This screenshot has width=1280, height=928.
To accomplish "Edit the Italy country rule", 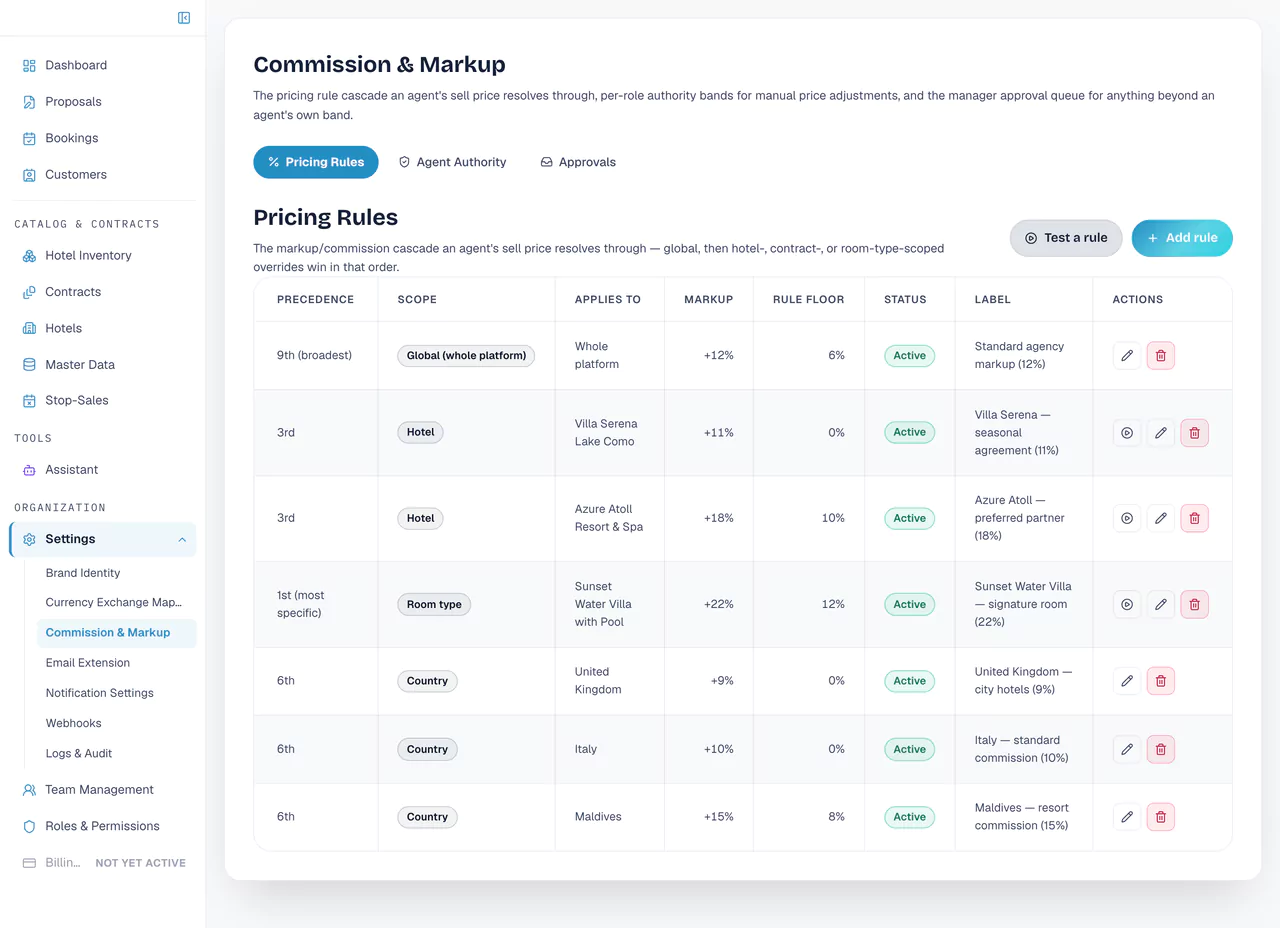I will coord(1127,749).
